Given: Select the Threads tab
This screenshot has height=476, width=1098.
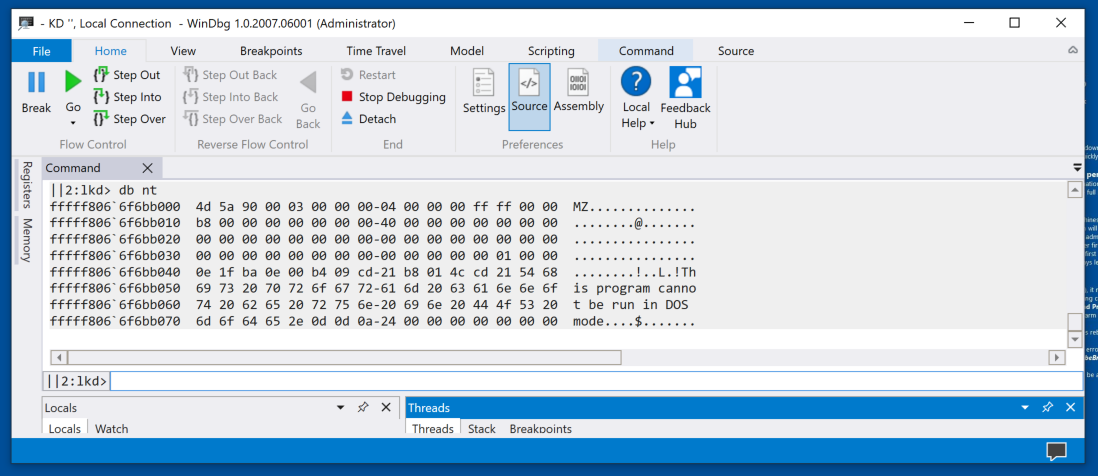Looking at the screenshot, I should tap(432, 428).
